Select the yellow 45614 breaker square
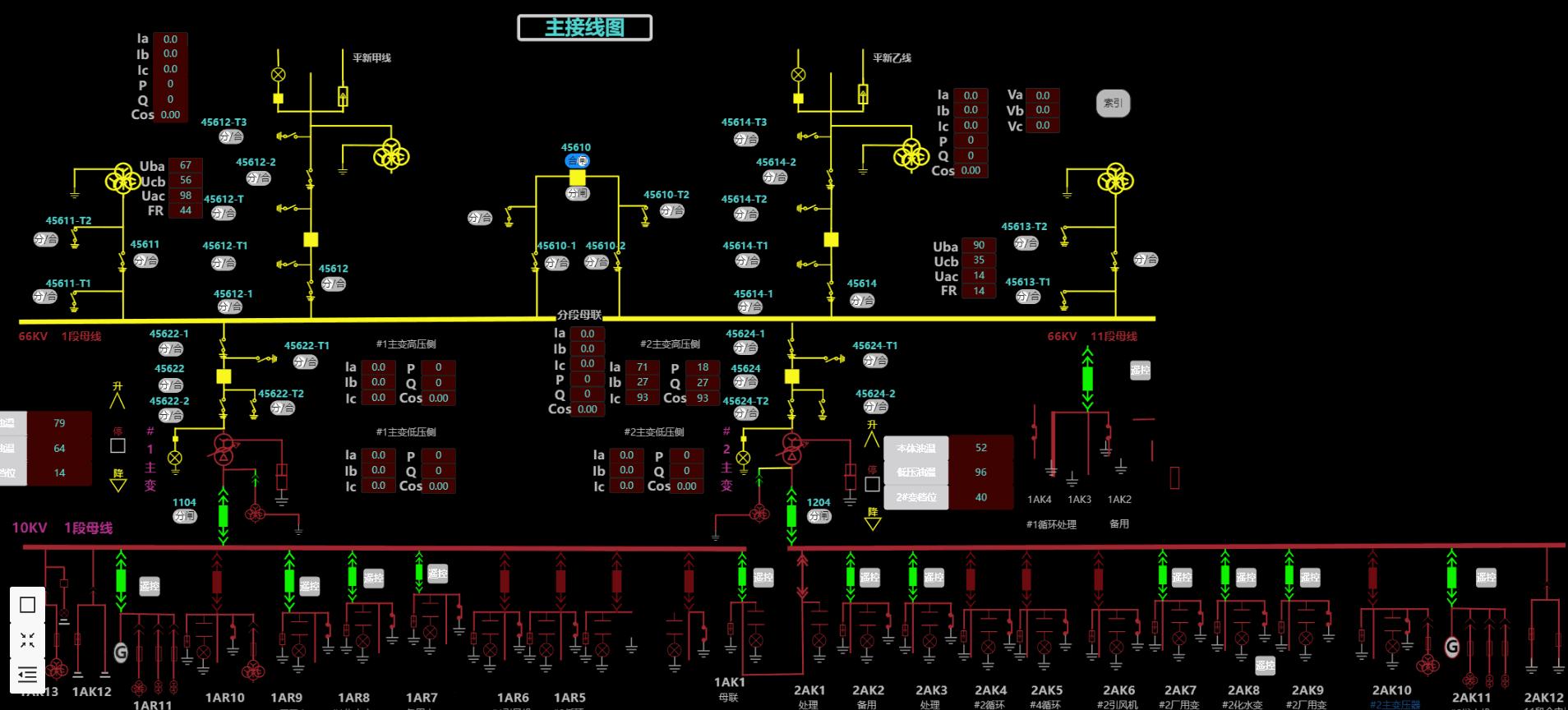The width and height of the screenshot is (1568, 710). pos(832,240)
